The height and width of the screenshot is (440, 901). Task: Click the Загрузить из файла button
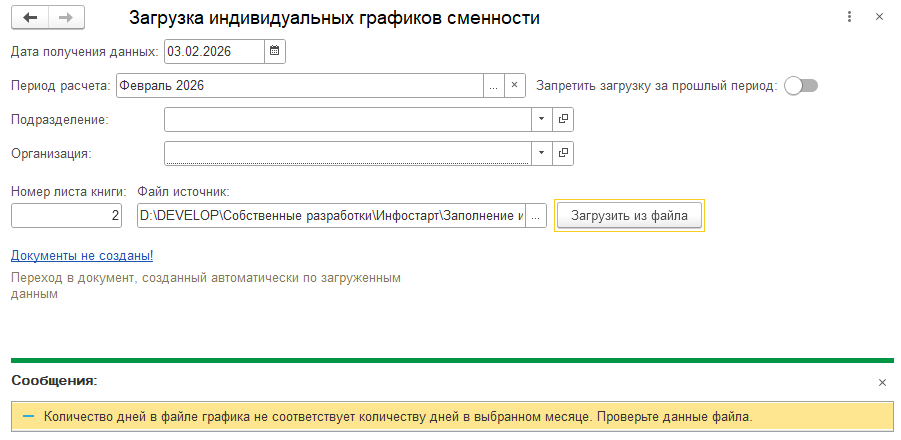point(629,216)
